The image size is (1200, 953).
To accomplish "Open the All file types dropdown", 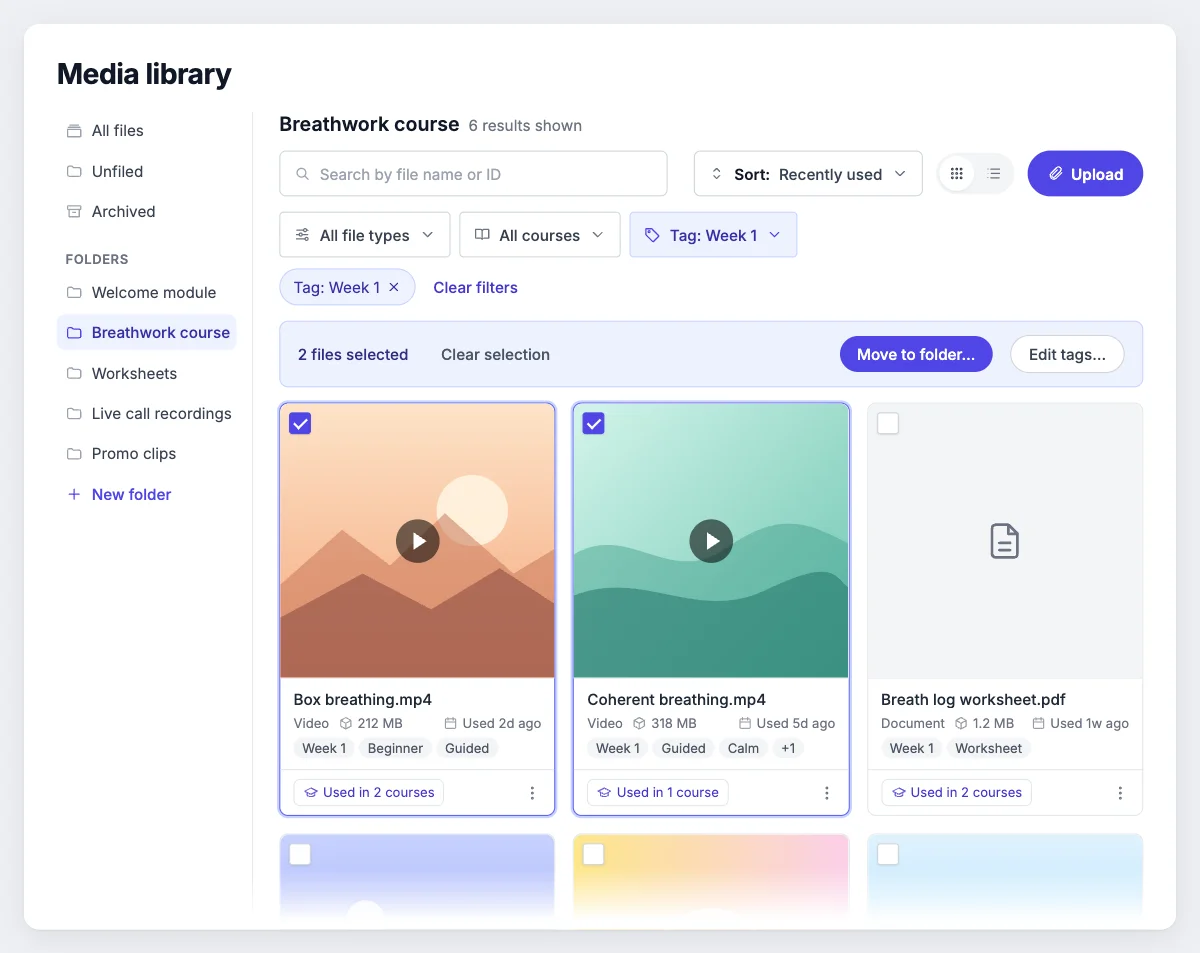I will 365,235.
